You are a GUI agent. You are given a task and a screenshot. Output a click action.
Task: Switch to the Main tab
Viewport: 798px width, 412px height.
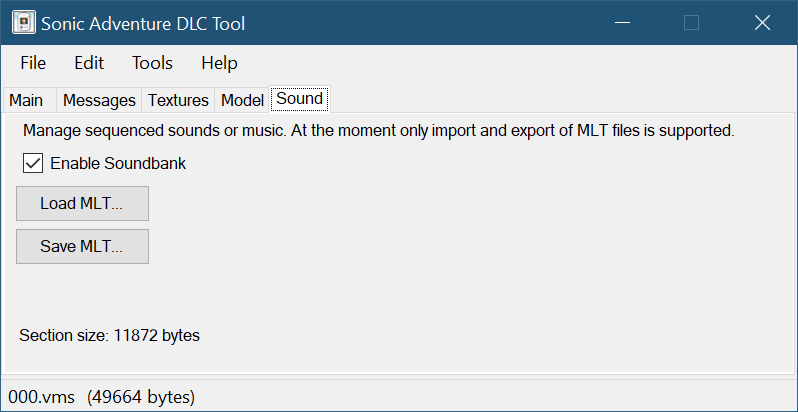click(26, 100)
